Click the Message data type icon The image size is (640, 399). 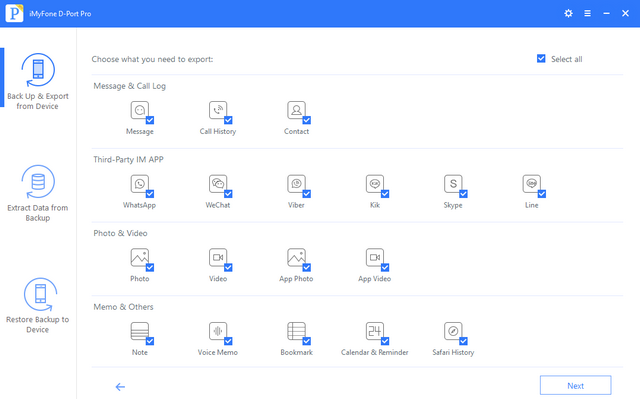pyautogui.click(x=140, y=110)
